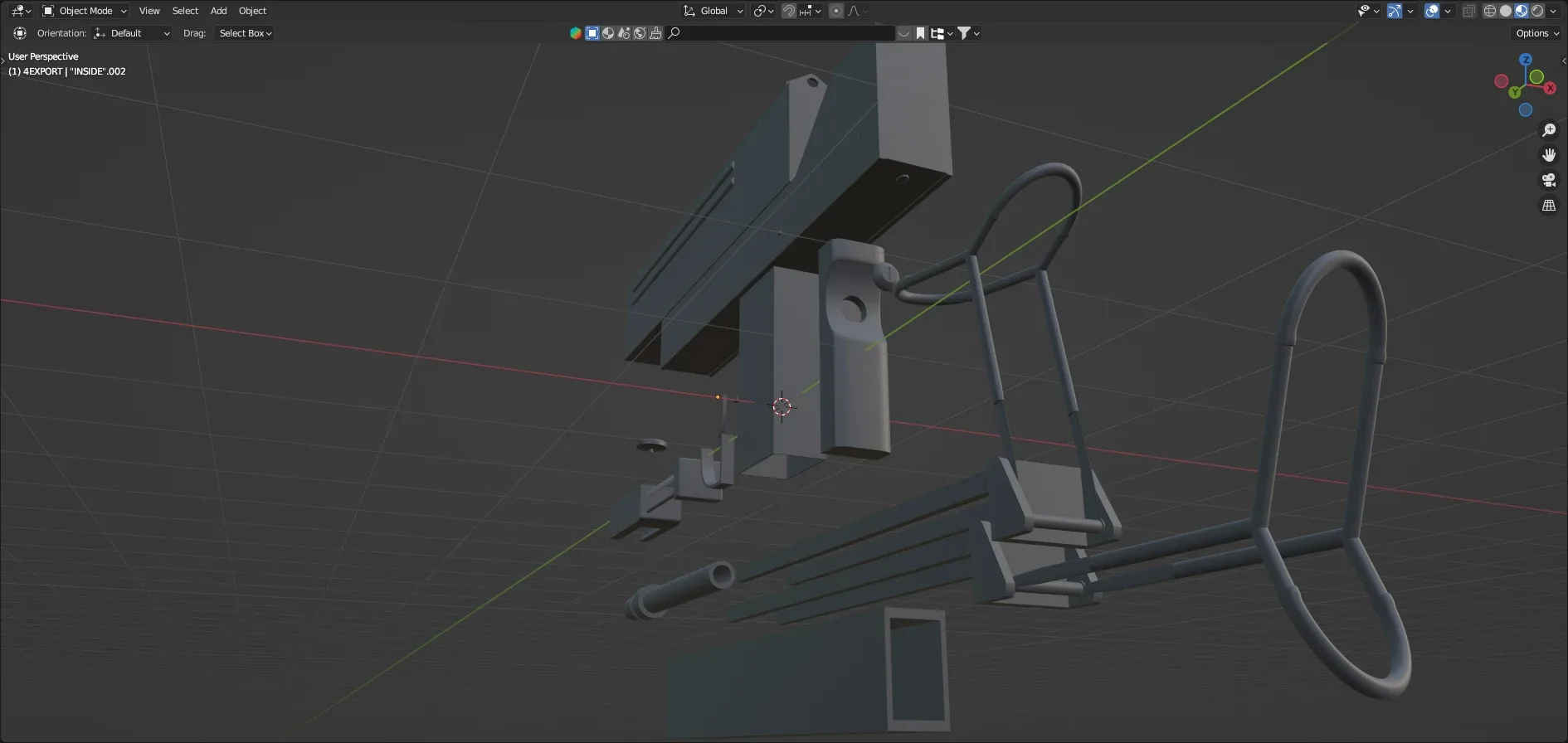Toggle viewport gizmos display

pyautogui.click(x=1395, y=11)
